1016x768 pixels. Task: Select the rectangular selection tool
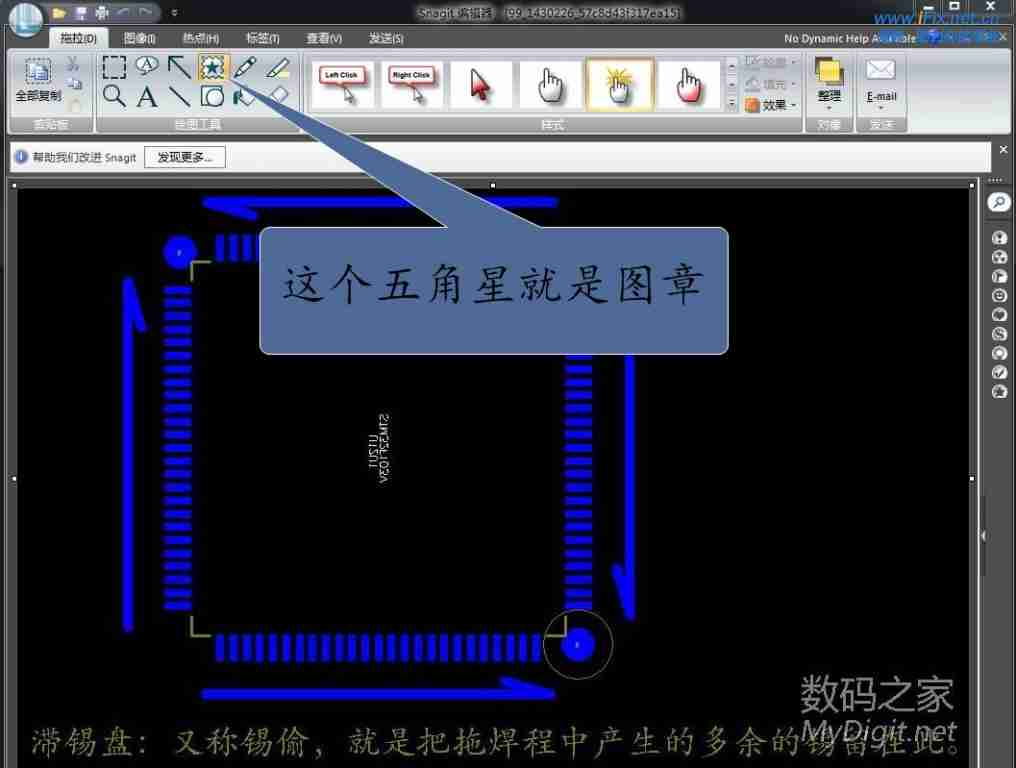pos(114,66)
